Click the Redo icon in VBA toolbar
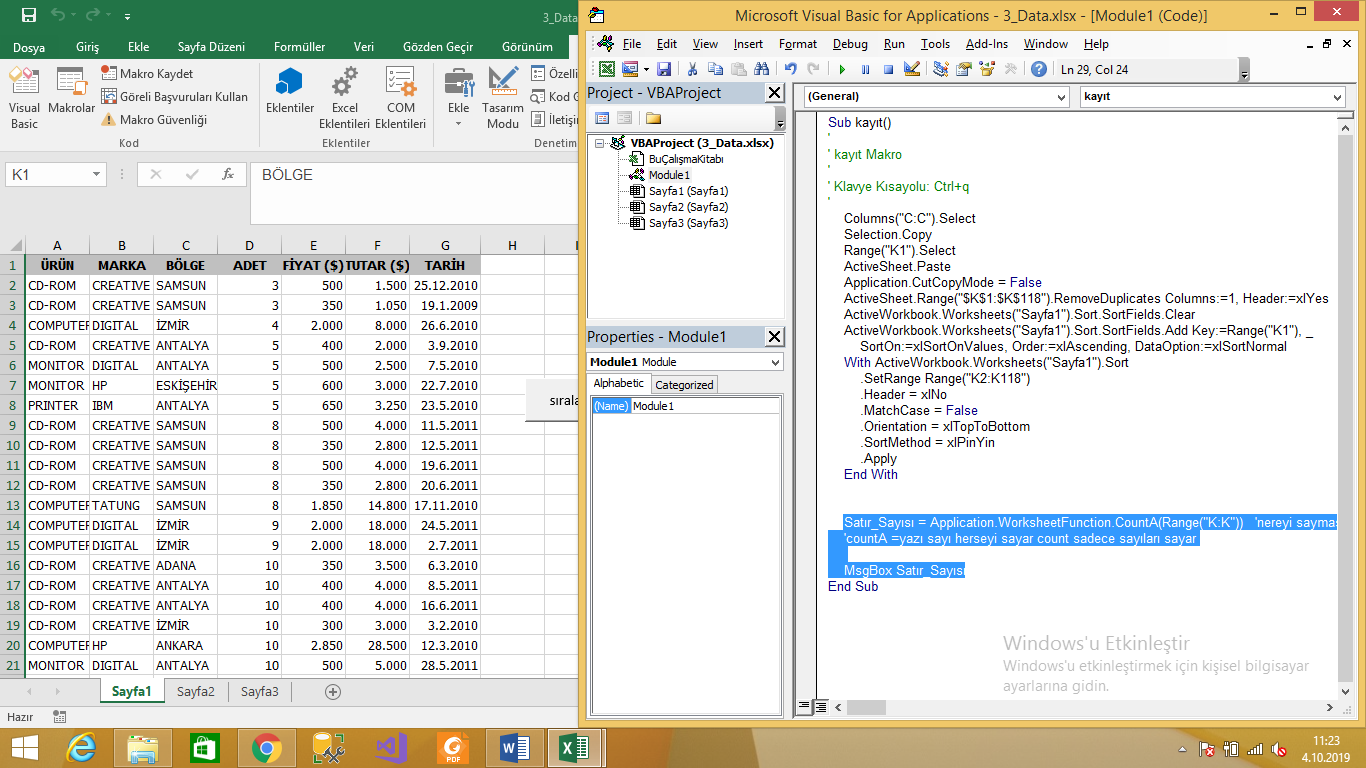Screen dimensions: 1366x768 [x=814, y=69]
